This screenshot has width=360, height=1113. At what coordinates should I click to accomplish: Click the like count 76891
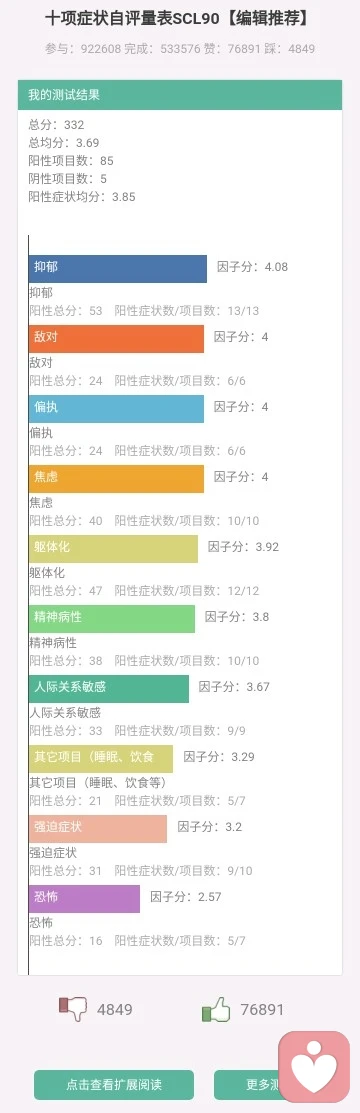(262, 1009)
